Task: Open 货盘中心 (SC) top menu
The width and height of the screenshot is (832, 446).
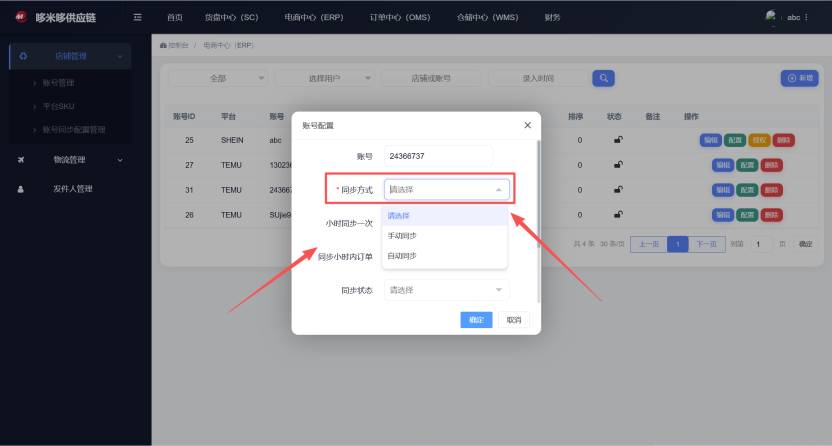Action: coord(231,18)
